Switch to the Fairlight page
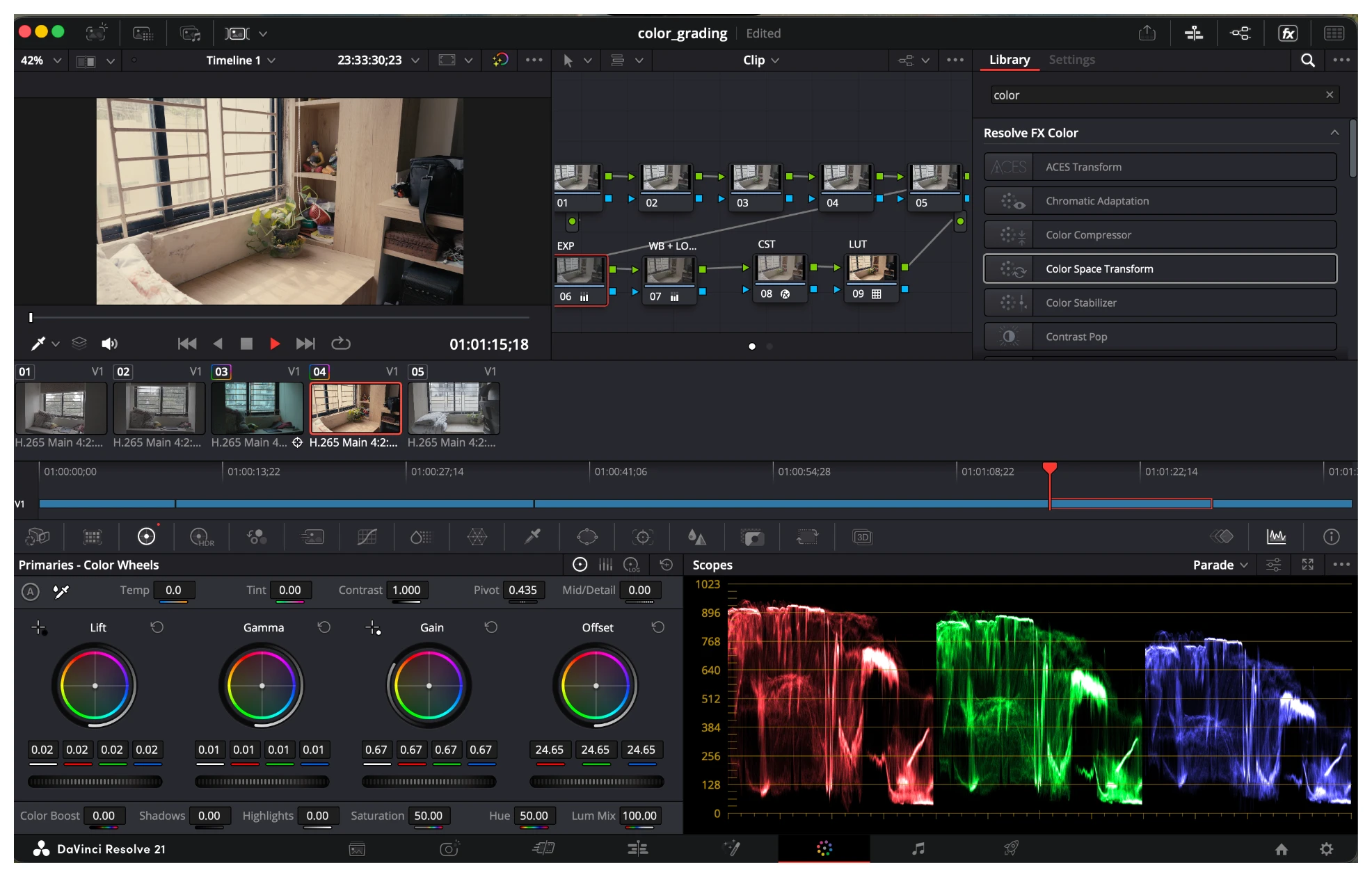The width and height of the screenshot is (1372, 877). (918, 848)
